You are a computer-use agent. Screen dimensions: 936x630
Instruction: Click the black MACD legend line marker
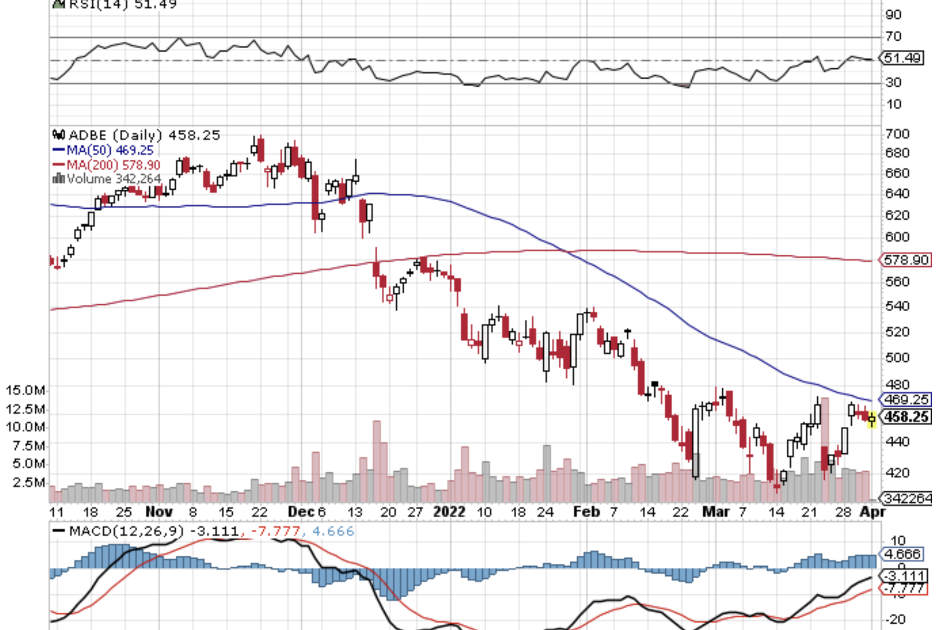59,530
